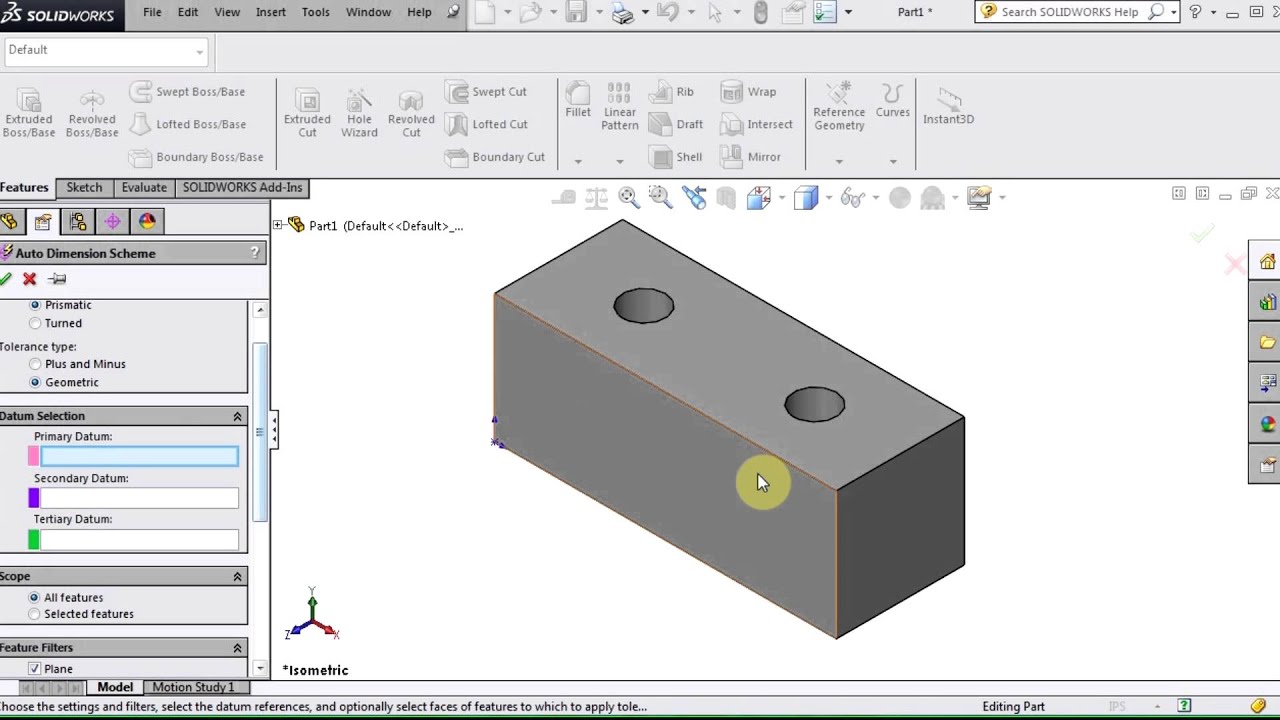Switch to the Evaluate tab
This screenshot has width=1280, height=720.
tap(144, 188)
